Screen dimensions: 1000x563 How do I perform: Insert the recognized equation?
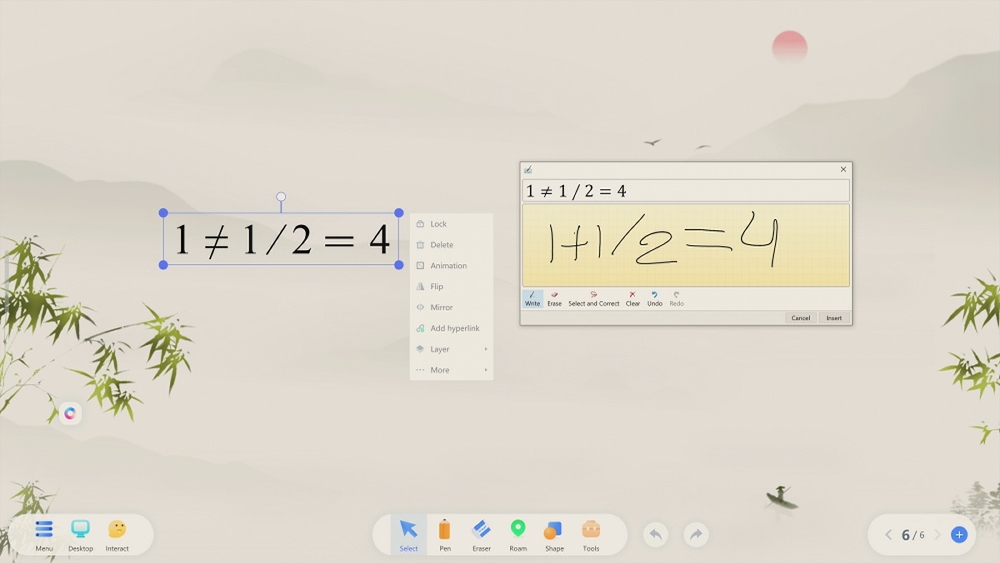pyautogui.click(x=834, y=318)
